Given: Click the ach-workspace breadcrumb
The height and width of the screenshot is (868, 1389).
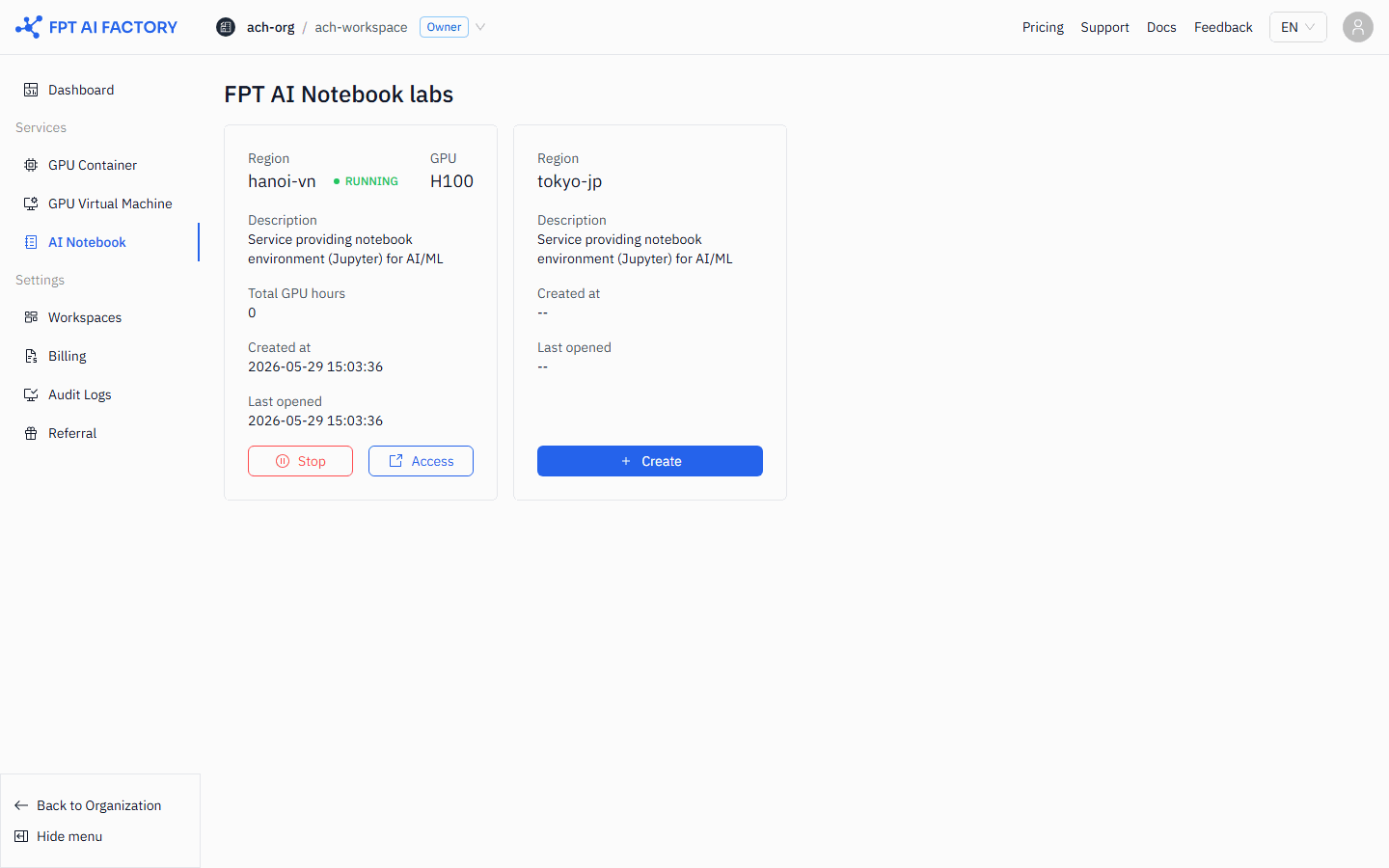Looking at the screenshot, I should click(361, 27).
